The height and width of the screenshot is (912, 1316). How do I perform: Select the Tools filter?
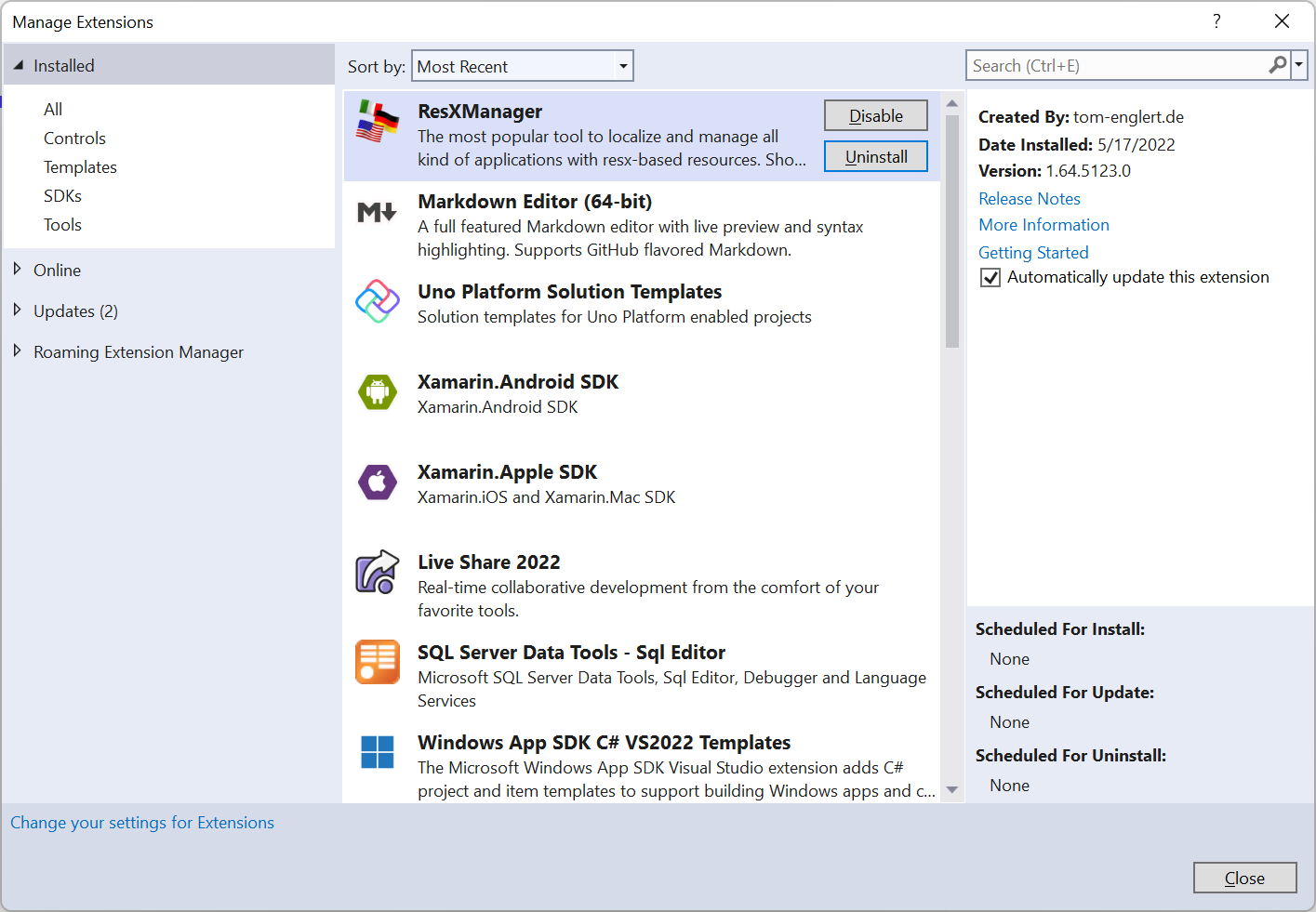[x=62, y=224]
